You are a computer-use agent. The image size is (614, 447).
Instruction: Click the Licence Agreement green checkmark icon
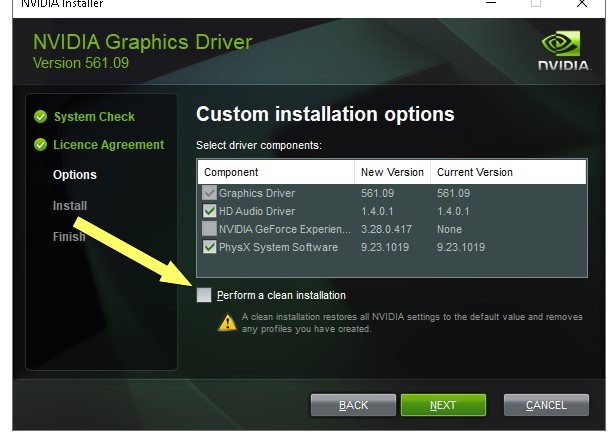click(40, 144)
